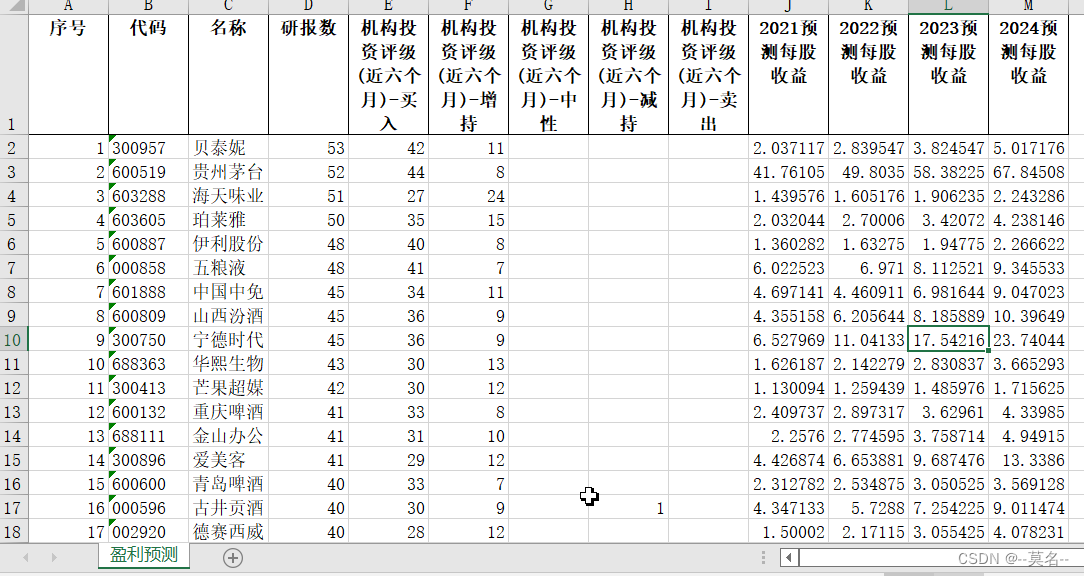Select the cell containing 珀莱雅
This screenshot has width=1084, height=576.
click(228, 220)
